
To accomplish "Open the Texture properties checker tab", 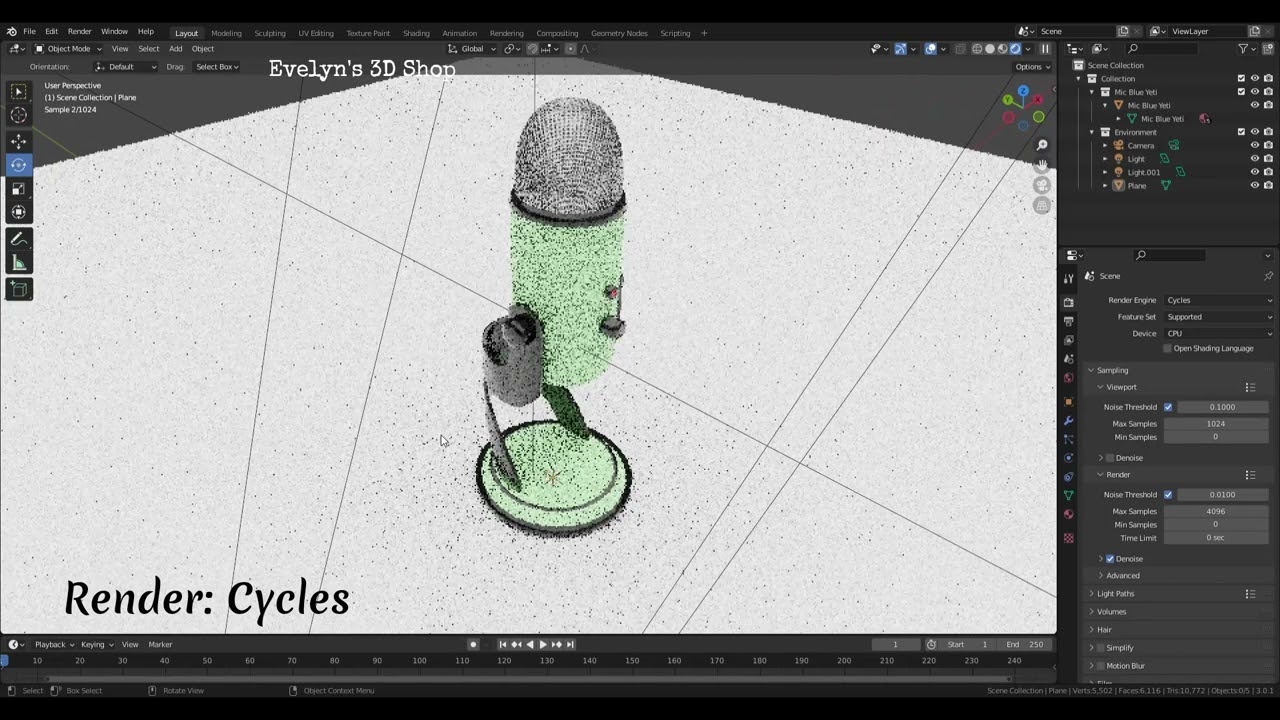I will [x=1069, y=538].
